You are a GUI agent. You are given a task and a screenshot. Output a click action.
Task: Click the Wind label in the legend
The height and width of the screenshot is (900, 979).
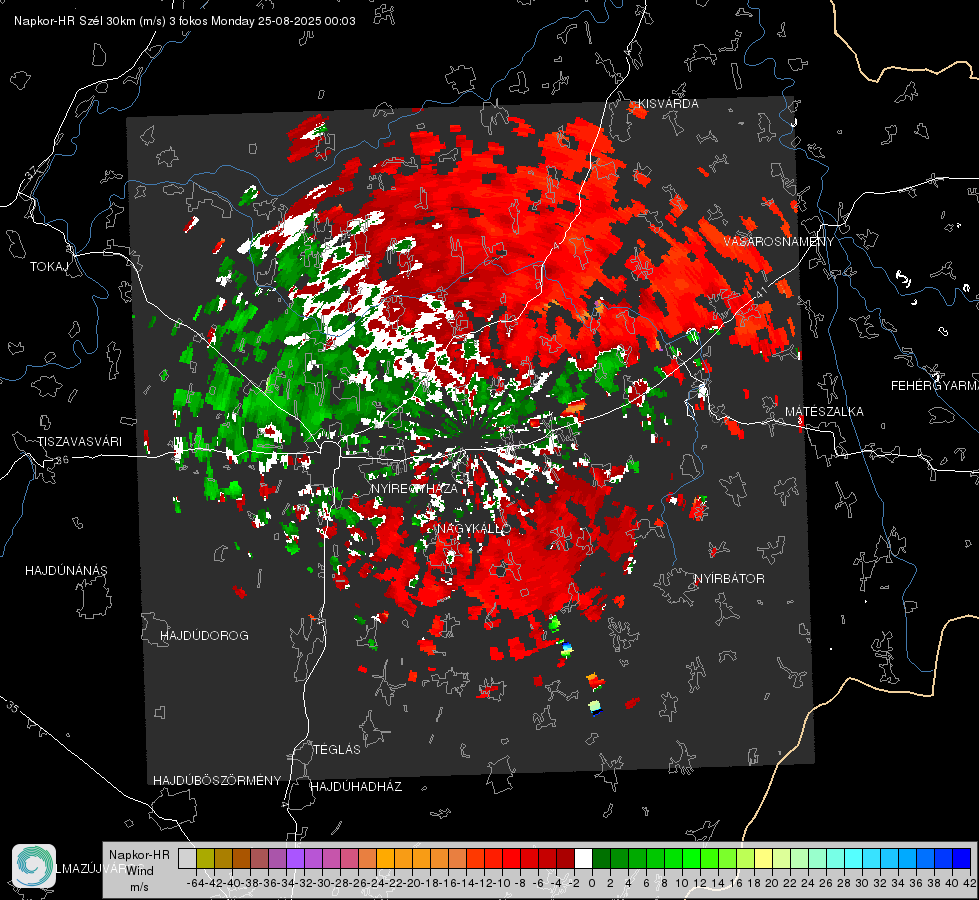click(x=139, y=871)
